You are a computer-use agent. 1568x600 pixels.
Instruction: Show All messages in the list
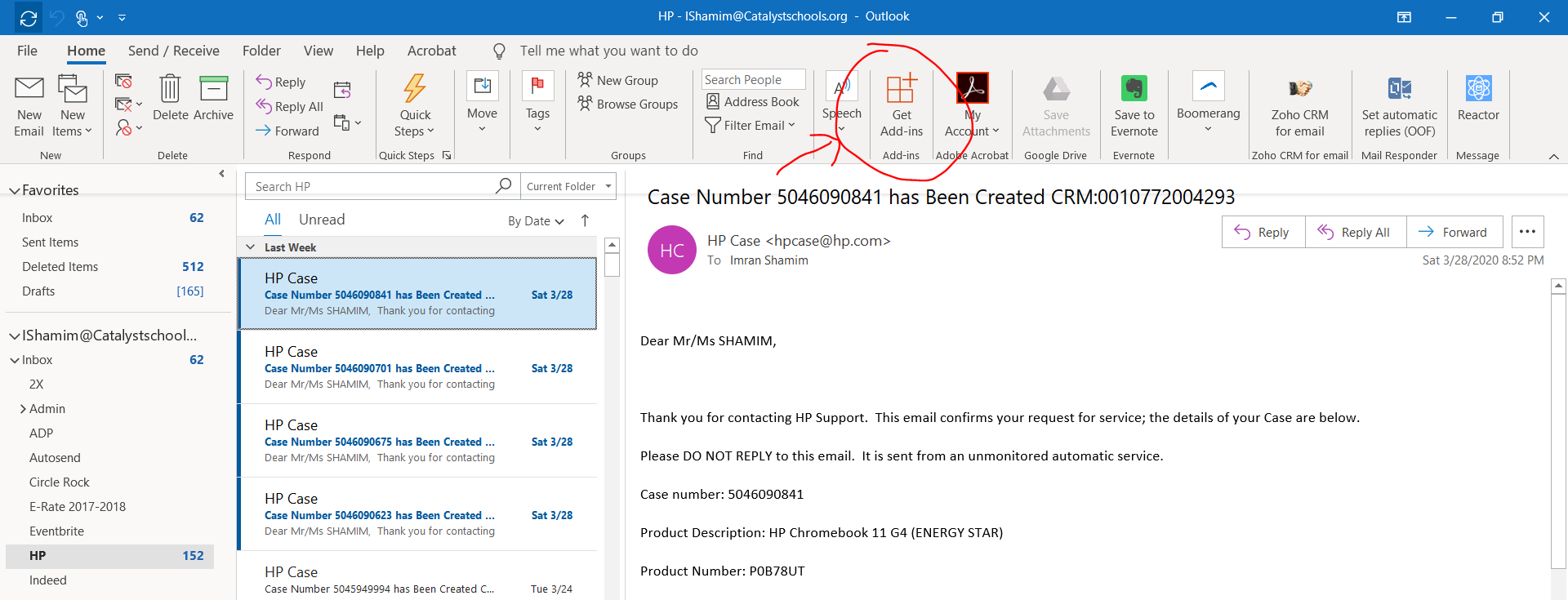point(273,220)
